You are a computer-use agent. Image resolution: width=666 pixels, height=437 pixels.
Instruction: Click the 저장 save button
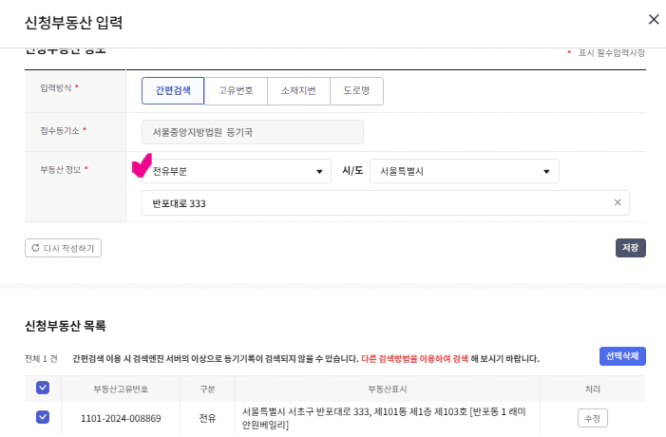[630, 248]
